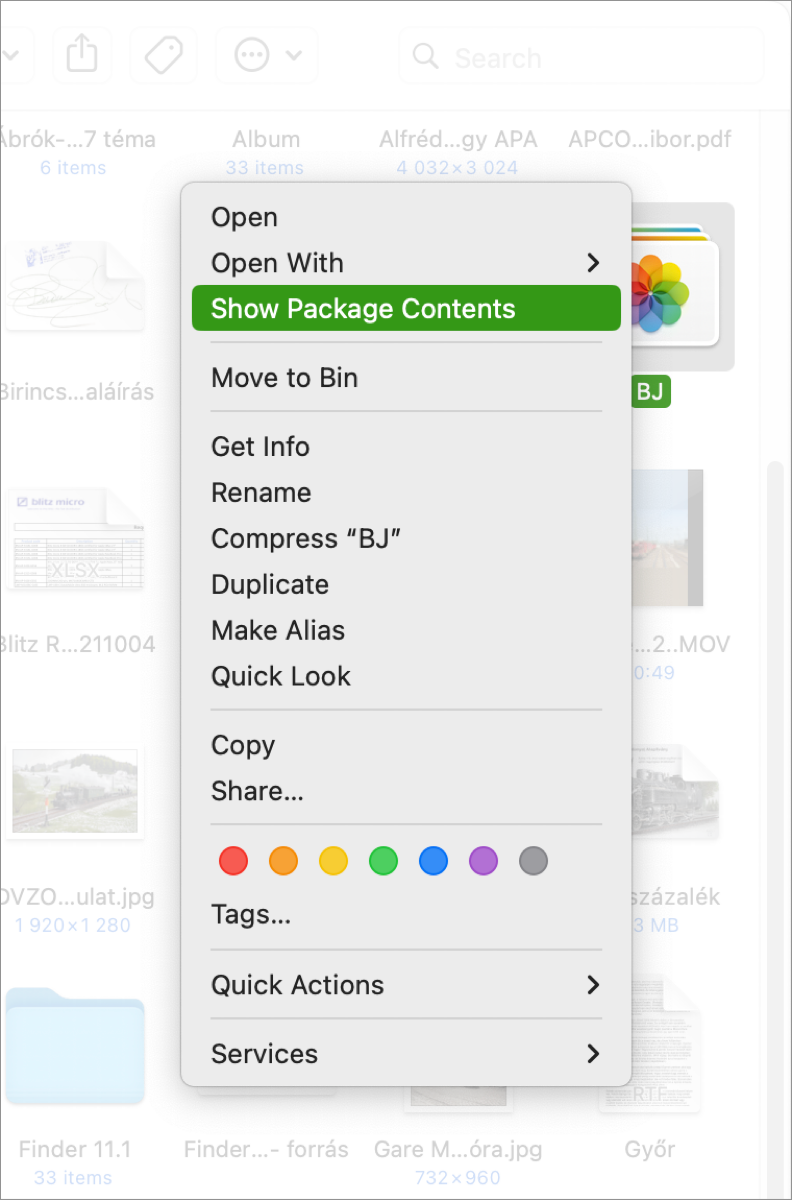
Task: Select the Finder 11.1 folder icon
Action: click(75, 1045)
